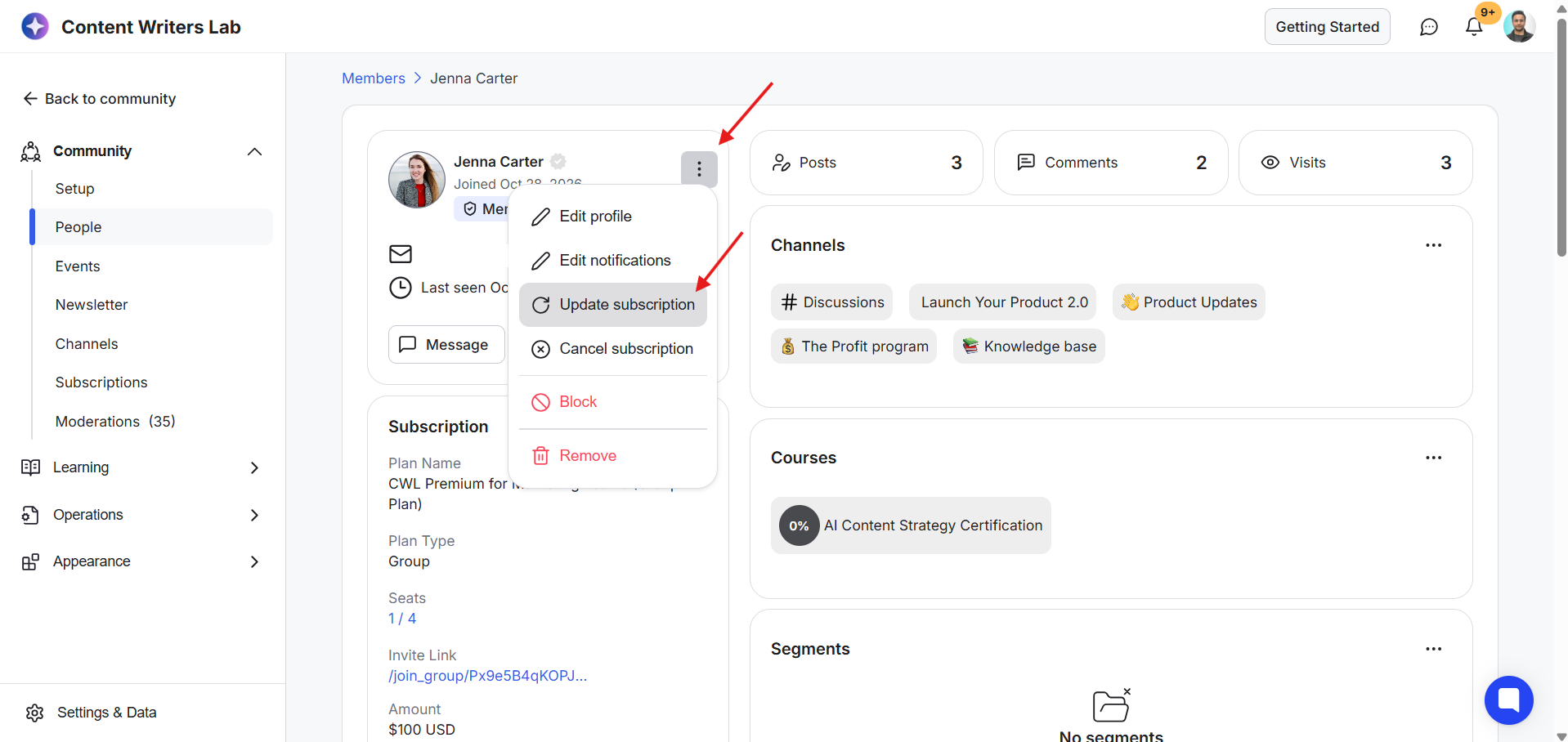
Task: Choose Remove from the member menu
Action: click(613, 456)
